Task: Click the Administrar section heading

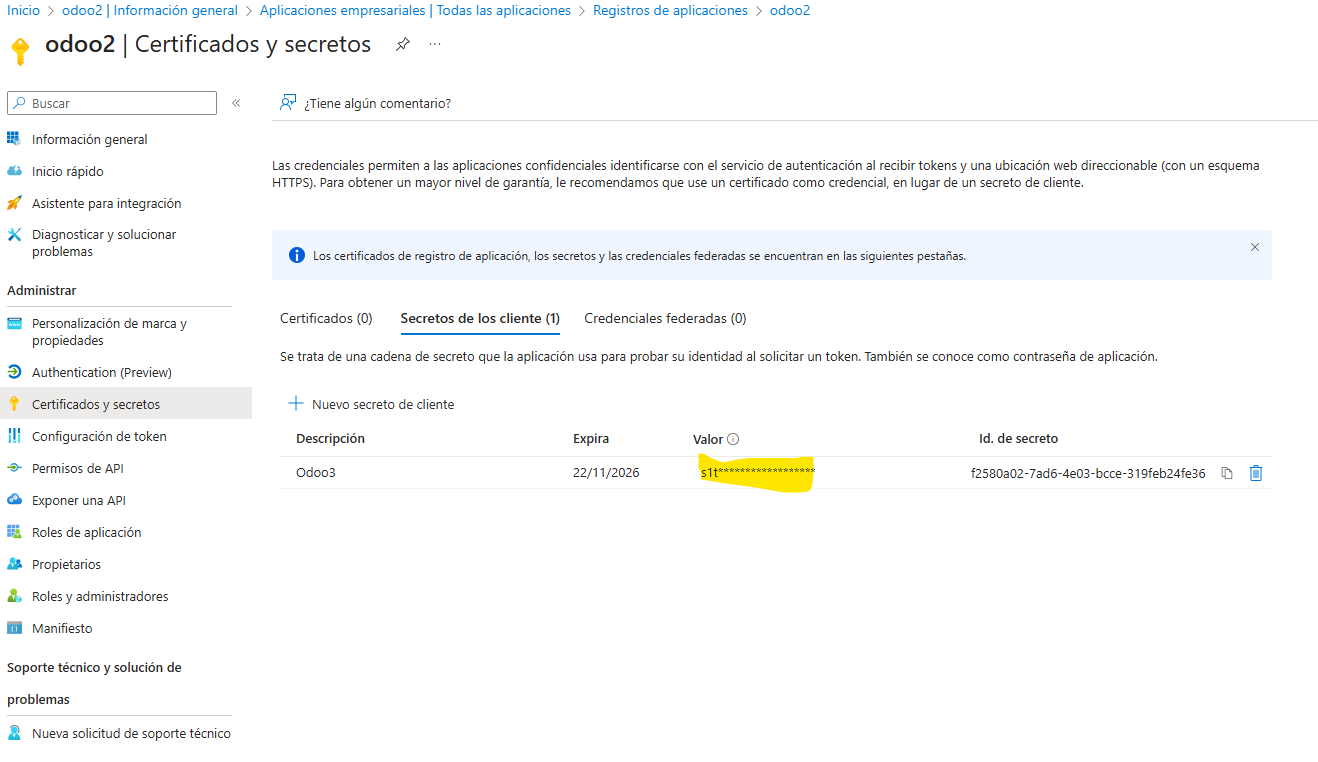Action: (x=42, y=290)
